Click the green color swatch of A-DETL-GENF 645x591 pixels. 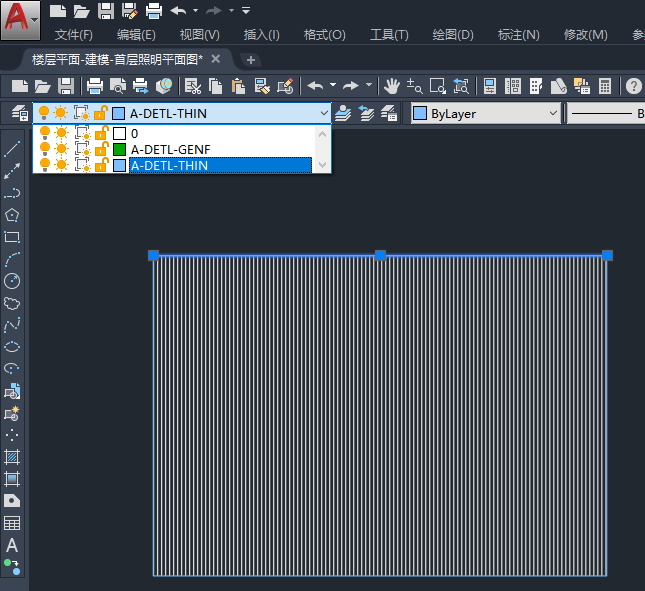(x=119, y=149)
